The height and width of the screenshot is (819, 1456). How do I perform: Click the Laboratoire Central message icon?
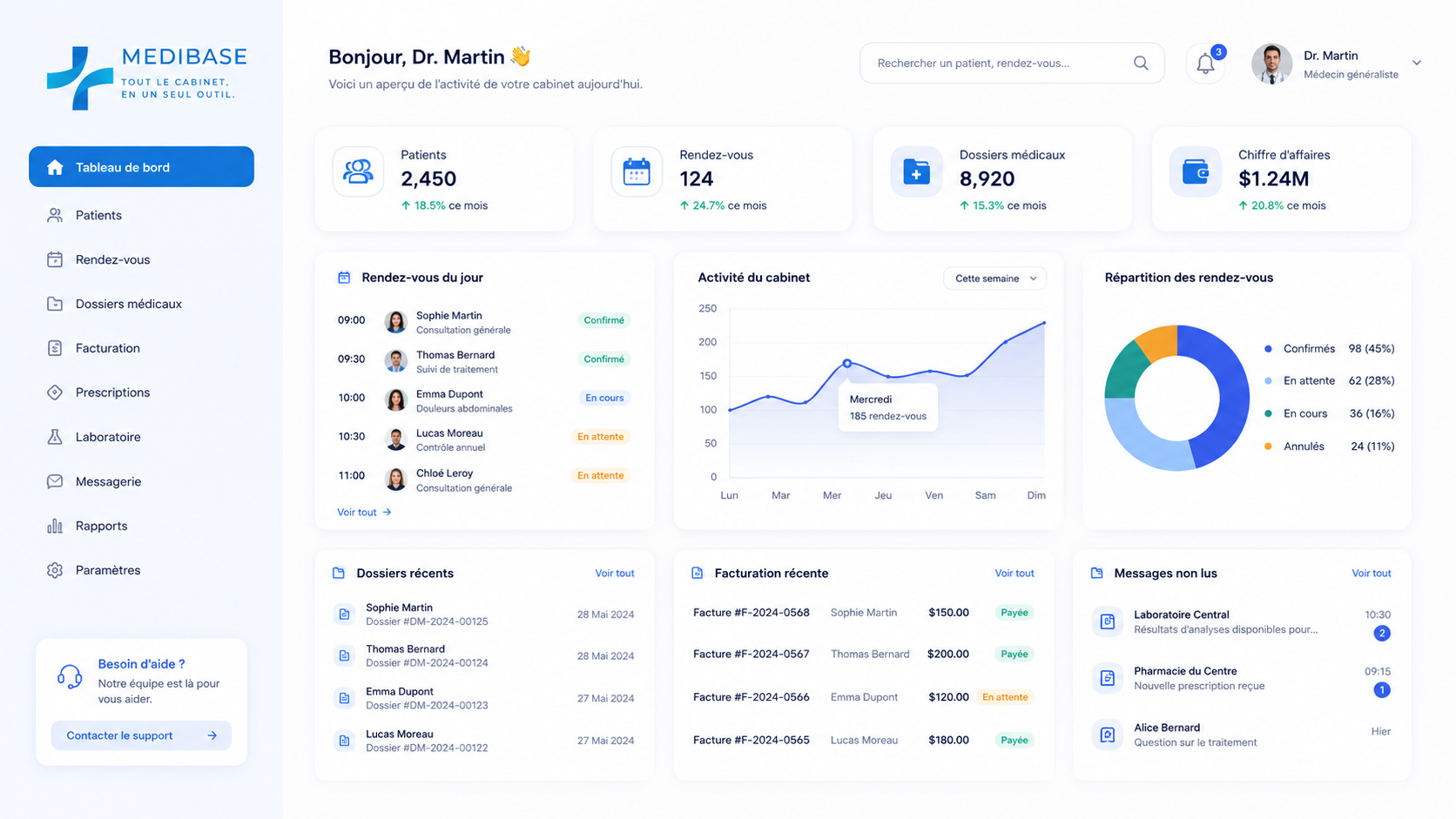pos(1108,621)
